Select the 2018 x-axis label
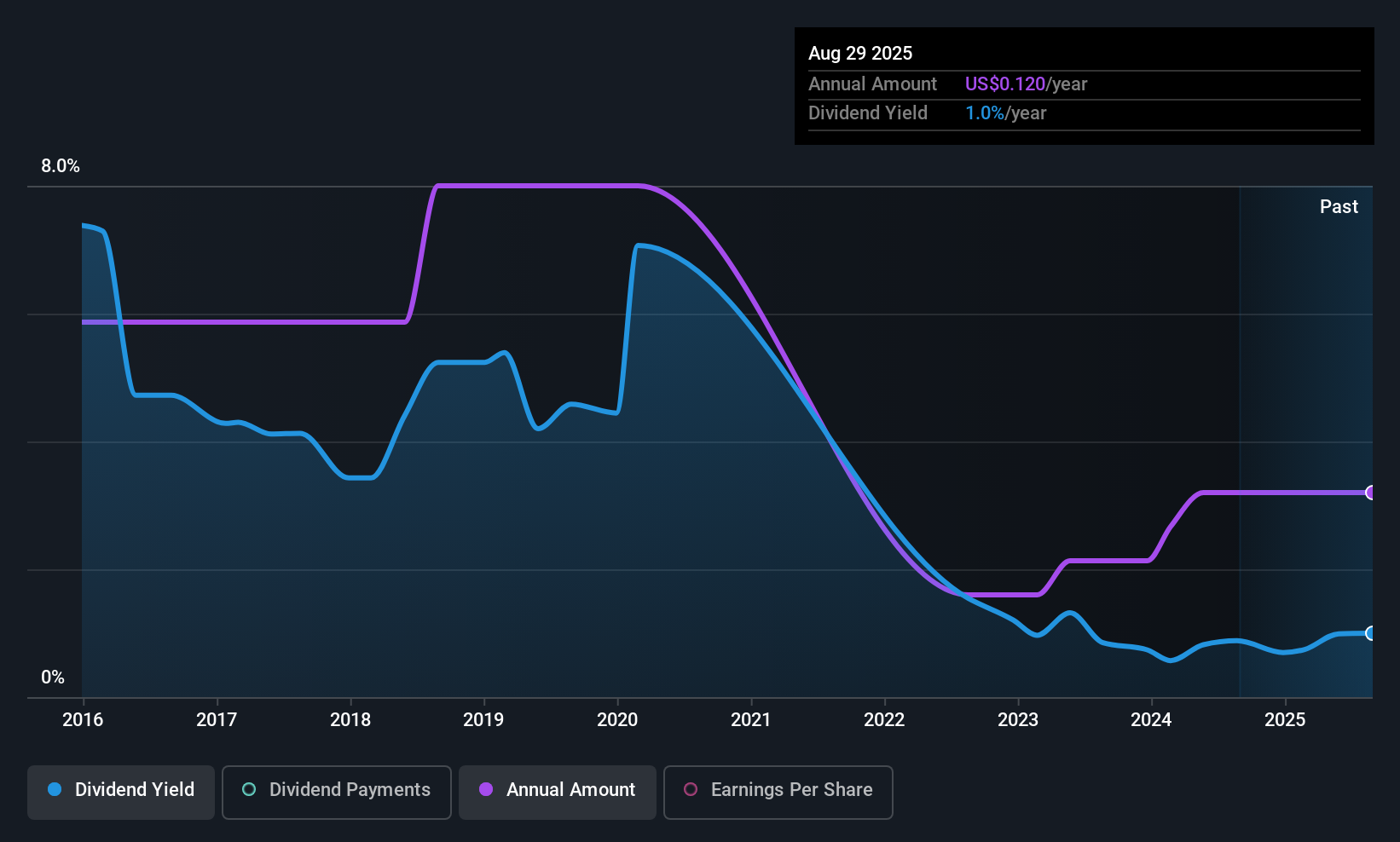 tap(350, 720)
